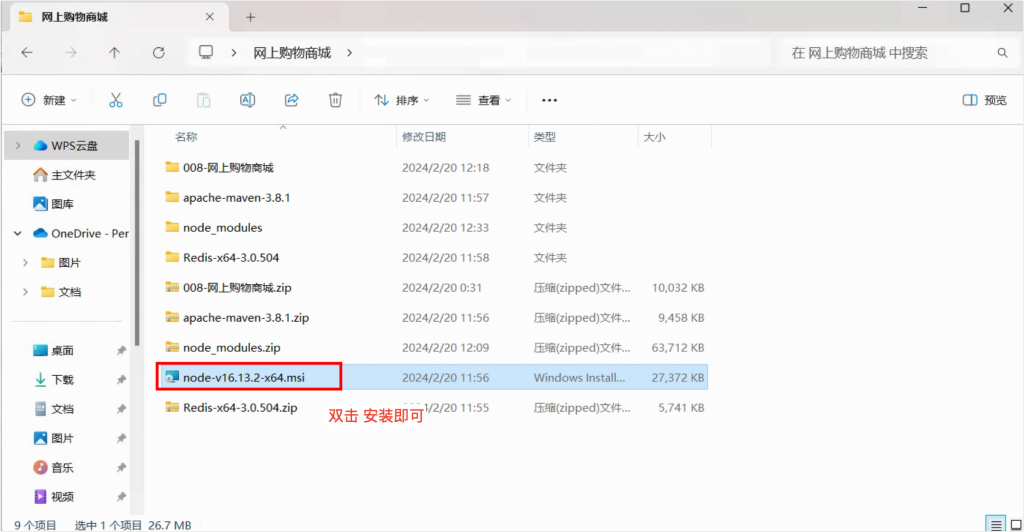Collapse the OneDrive tree node
Screen dimensions: 1024x532
click(x=18, y=234)
